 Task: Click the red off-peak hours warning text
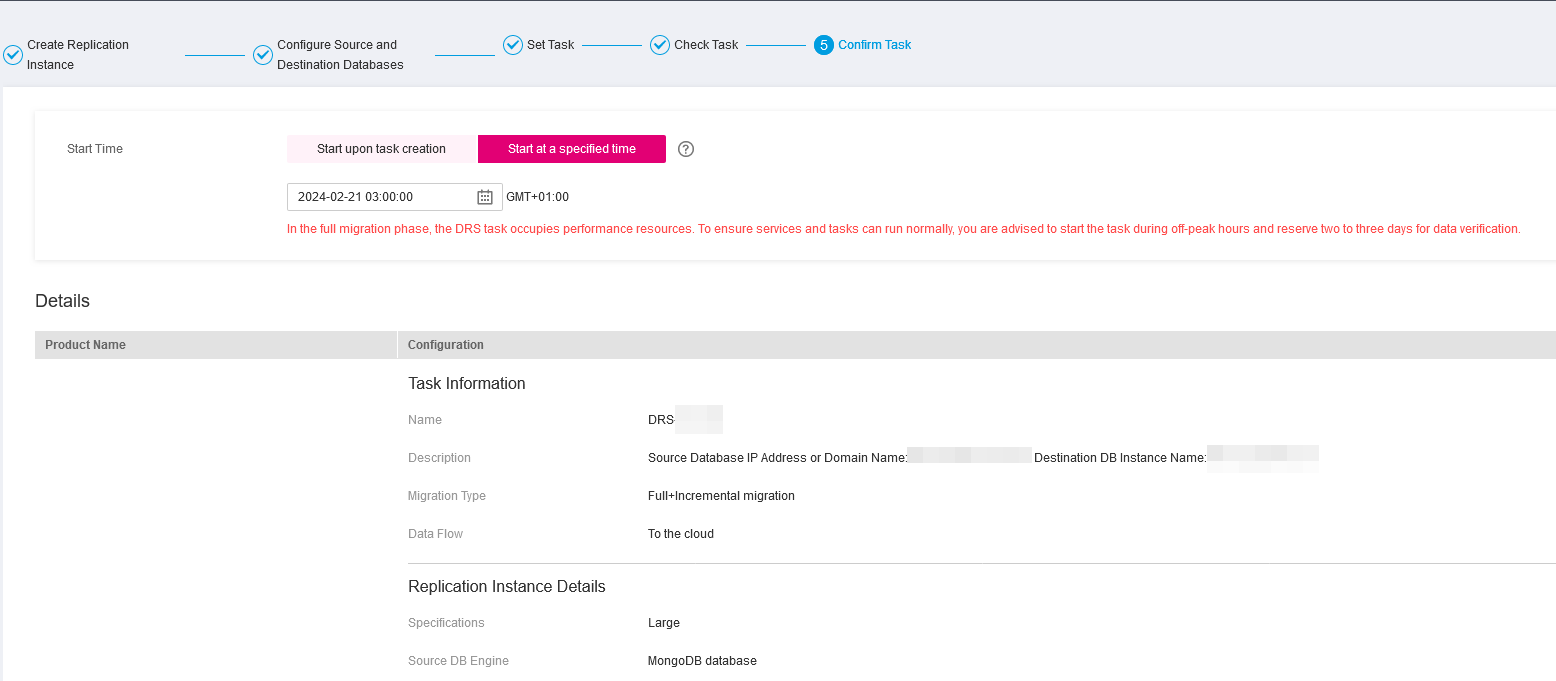click(x=902, y=228)
